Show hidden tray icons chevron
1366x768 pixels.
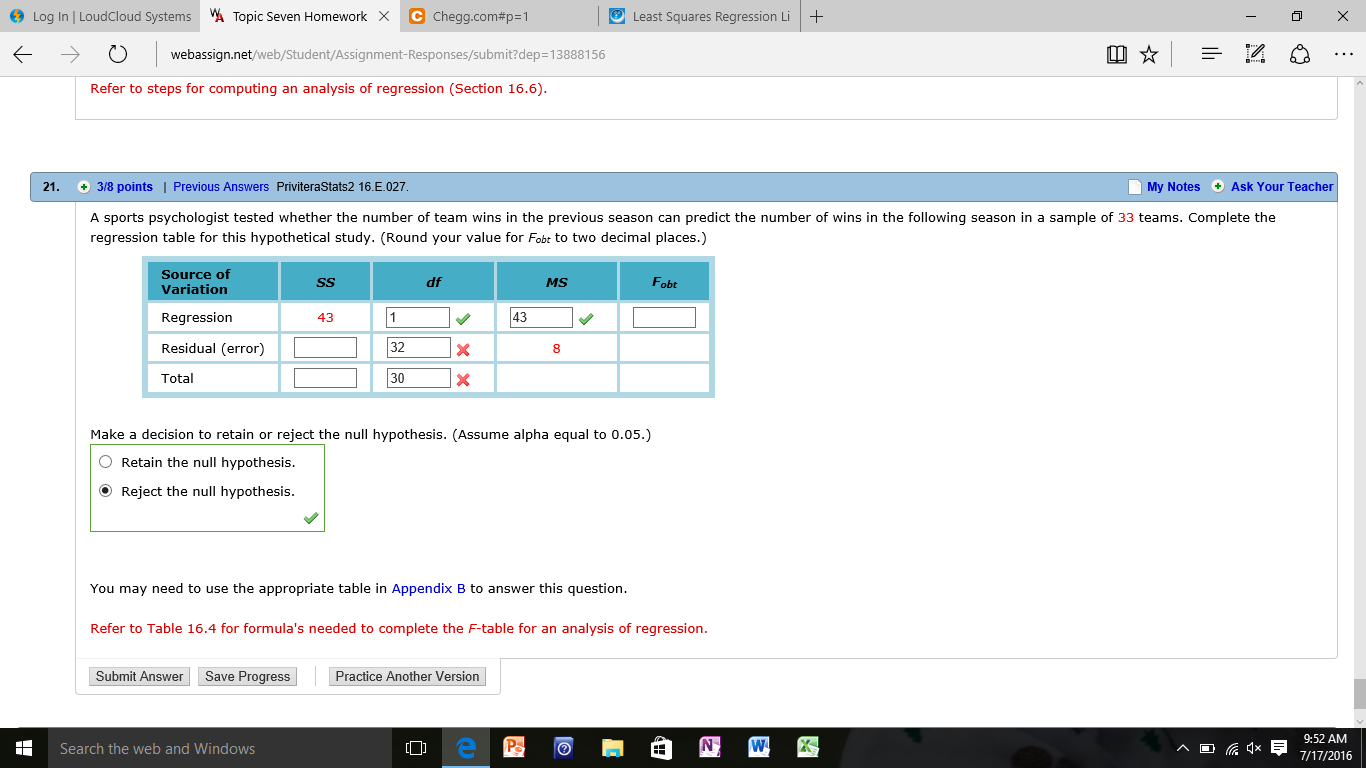point(1183,748)
